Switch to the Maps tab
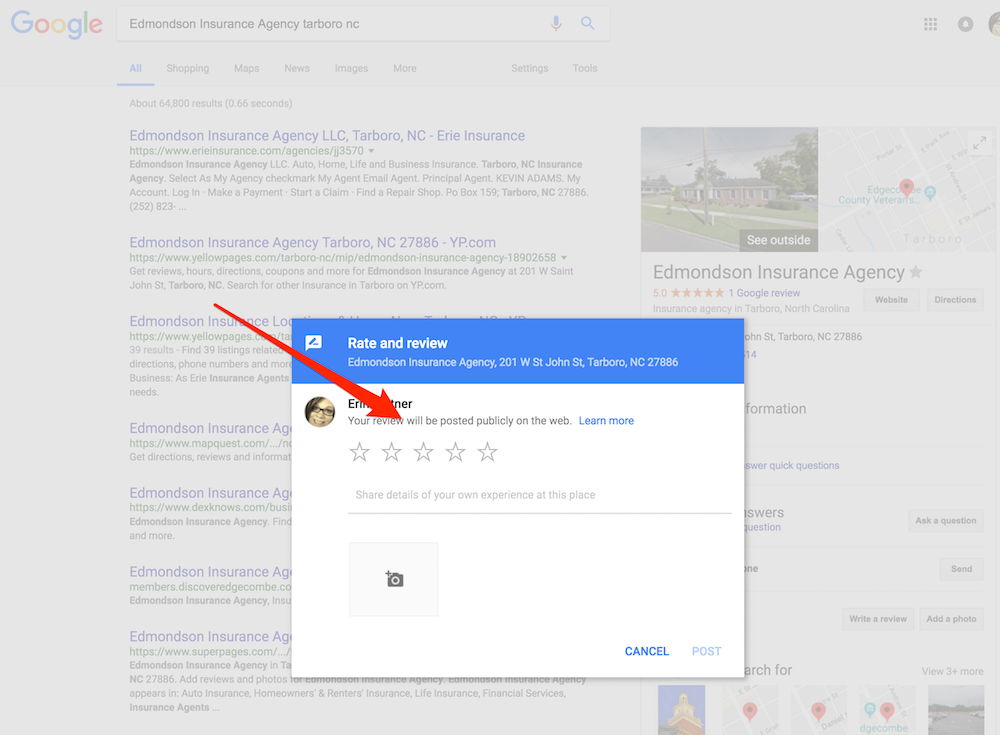This screenshot has height=735, width=1000. 246,68
